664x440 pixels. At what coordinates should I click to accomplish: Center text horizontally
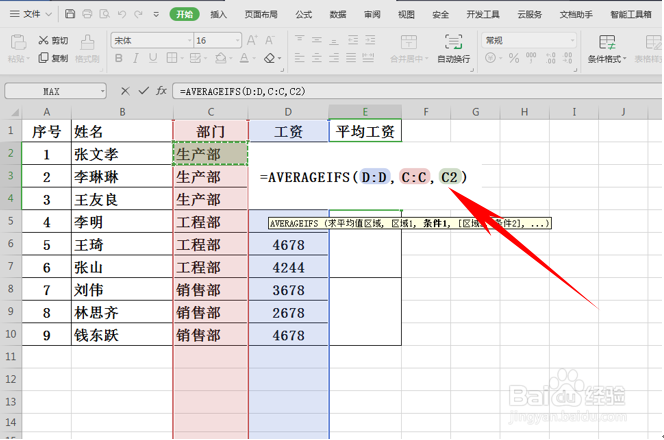[317, 58]
